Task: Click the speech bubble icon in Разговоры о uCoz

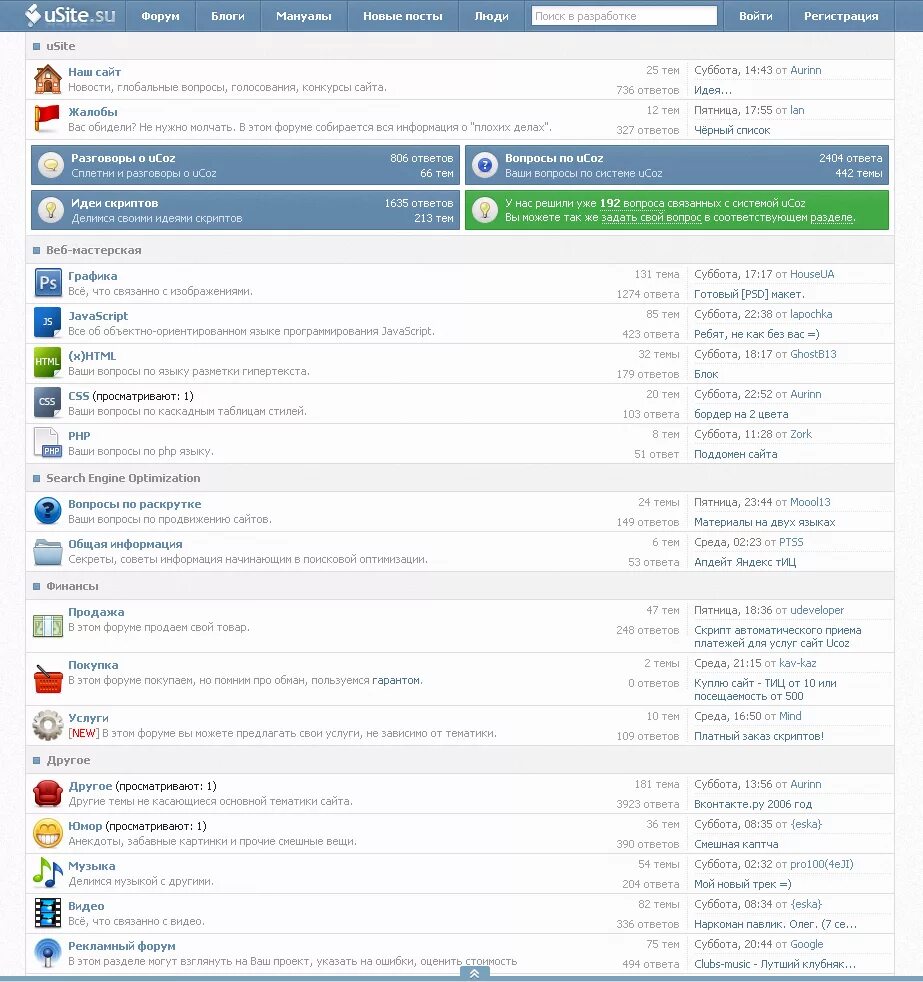Action: click(51, 165)
